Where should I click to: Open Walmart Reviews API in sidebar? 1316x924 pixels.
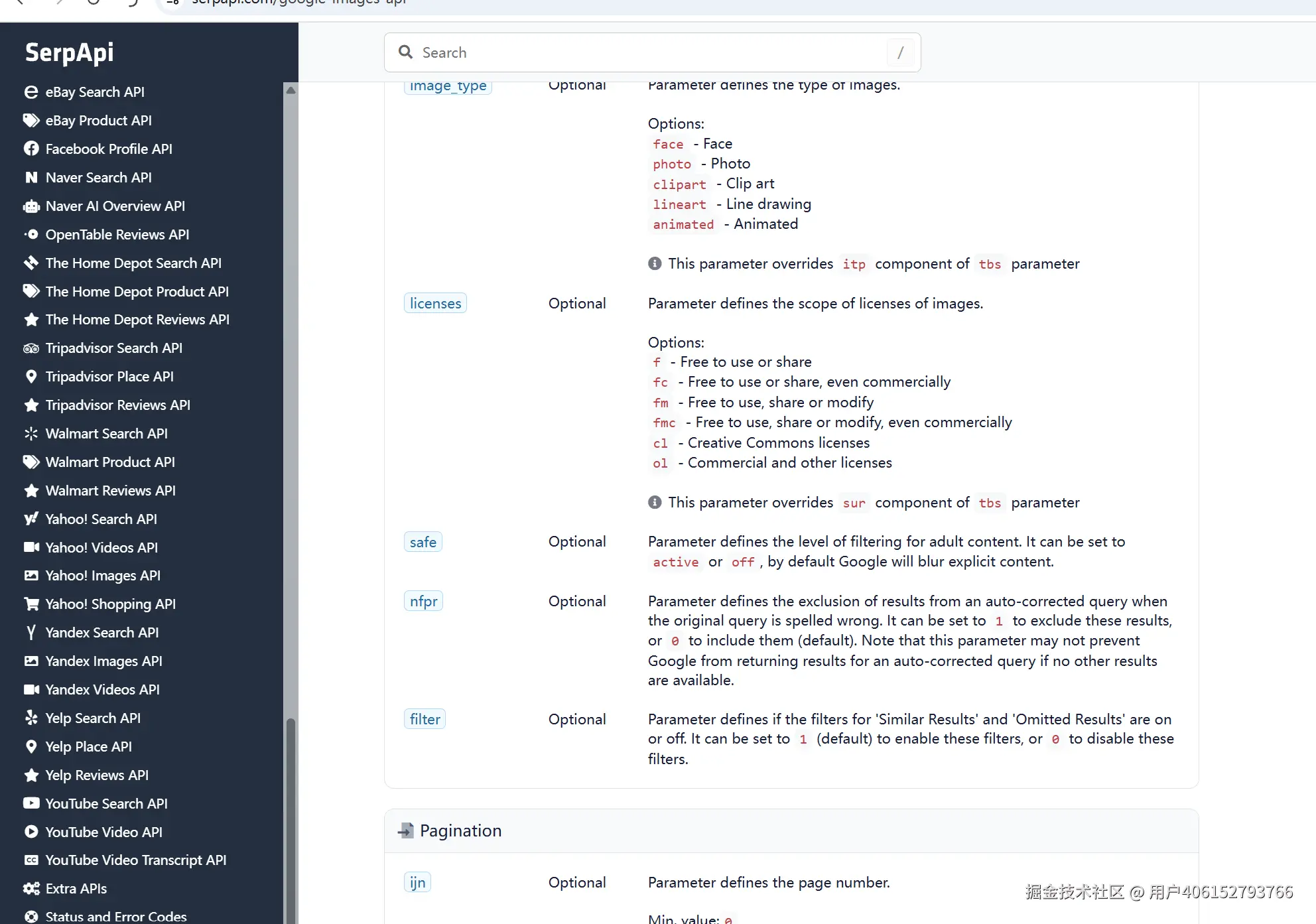[x=111, y=491]
